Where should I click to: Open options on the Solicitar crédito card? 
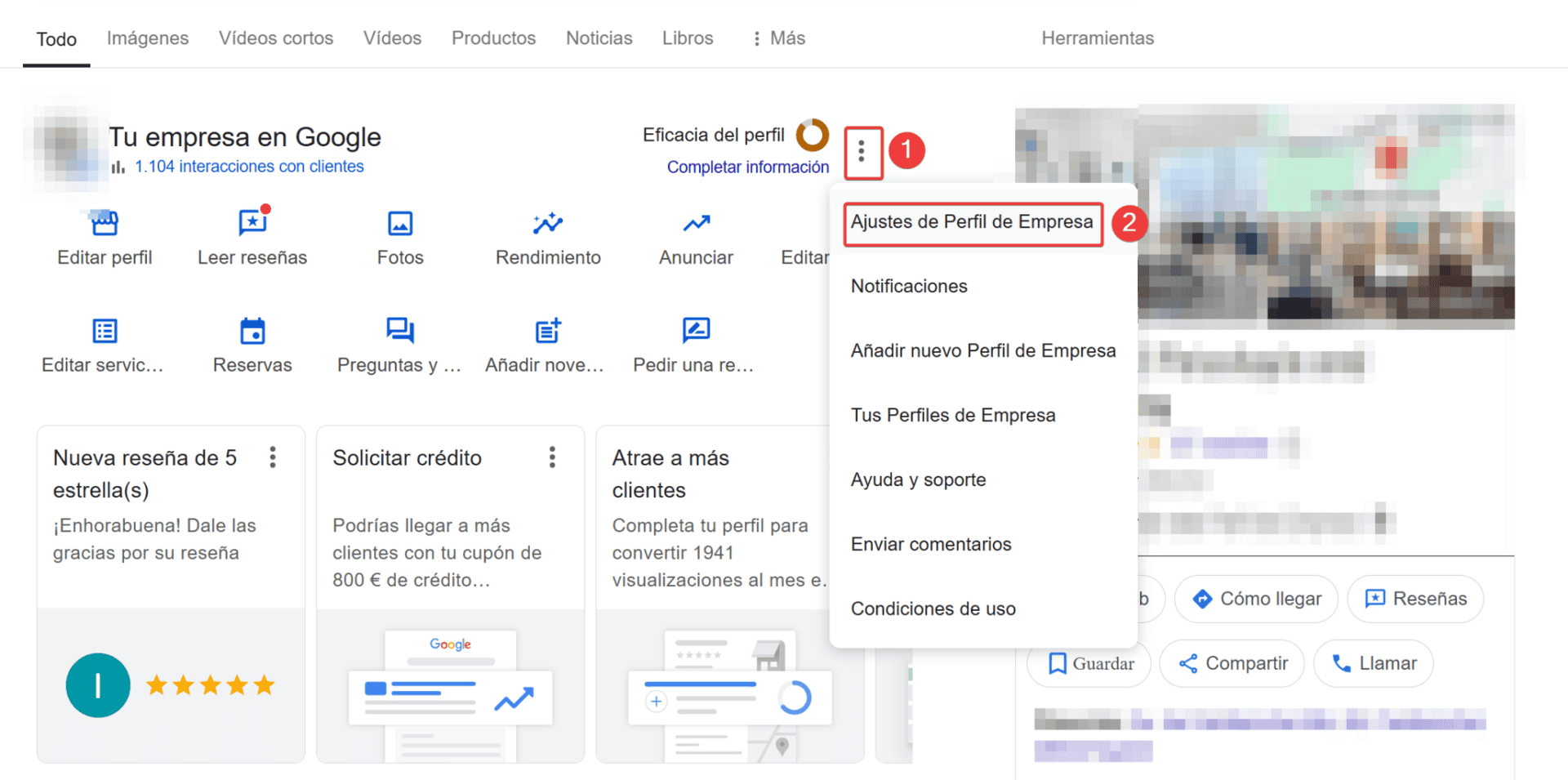coord(553,457)
